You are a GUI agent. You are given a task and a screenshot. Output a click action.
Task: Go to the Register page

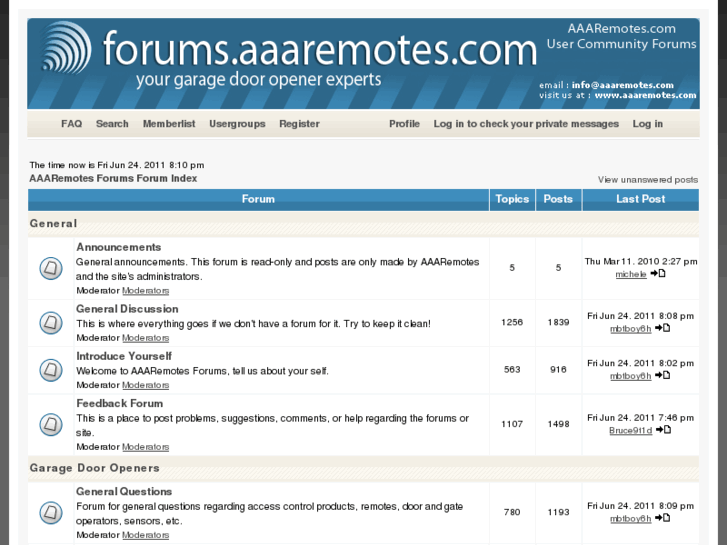pyautogui.click(x=299, y=124)
